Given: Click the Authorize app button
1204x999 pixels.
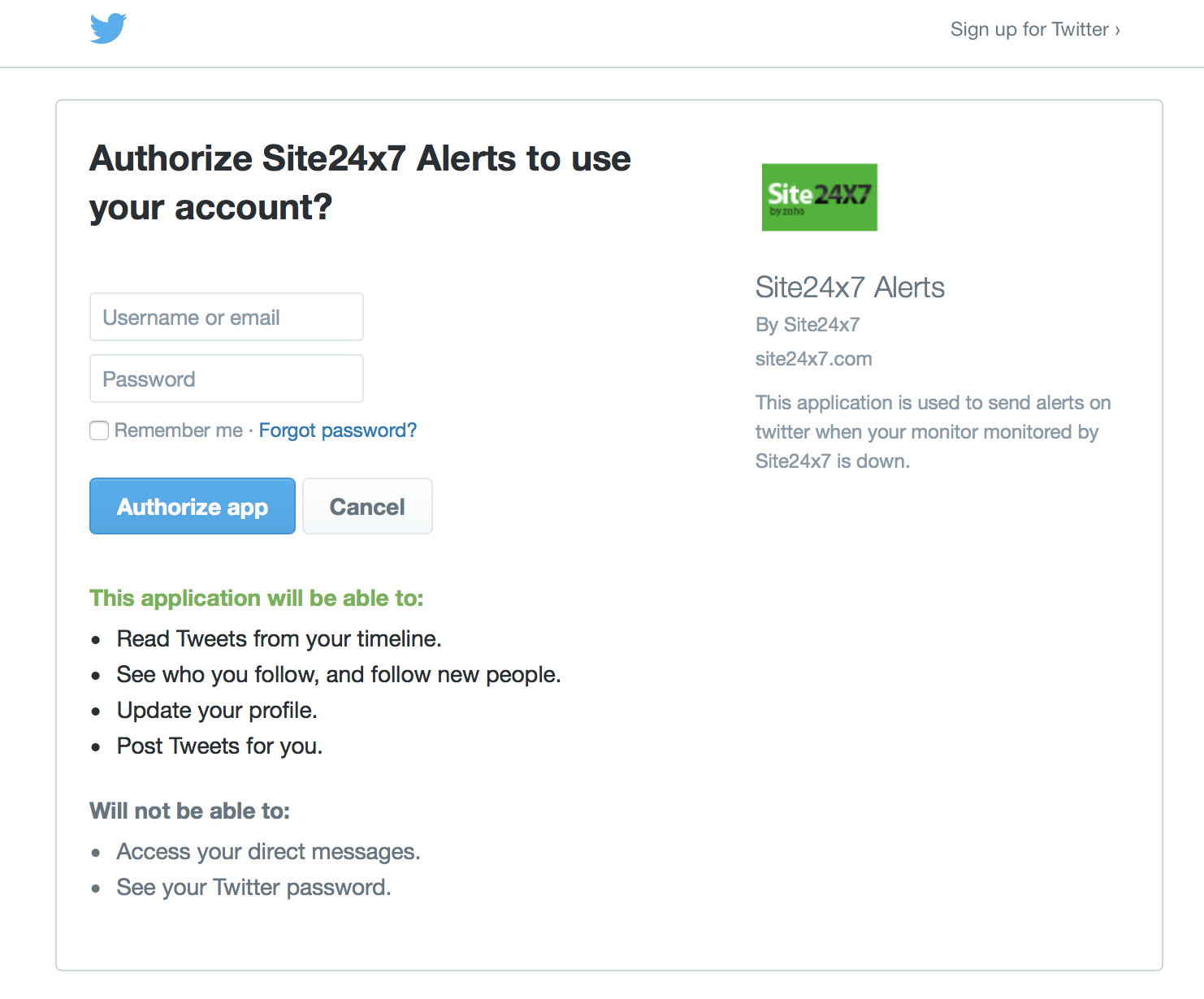Looking at the screenshot, I should (x=193, y=506).
